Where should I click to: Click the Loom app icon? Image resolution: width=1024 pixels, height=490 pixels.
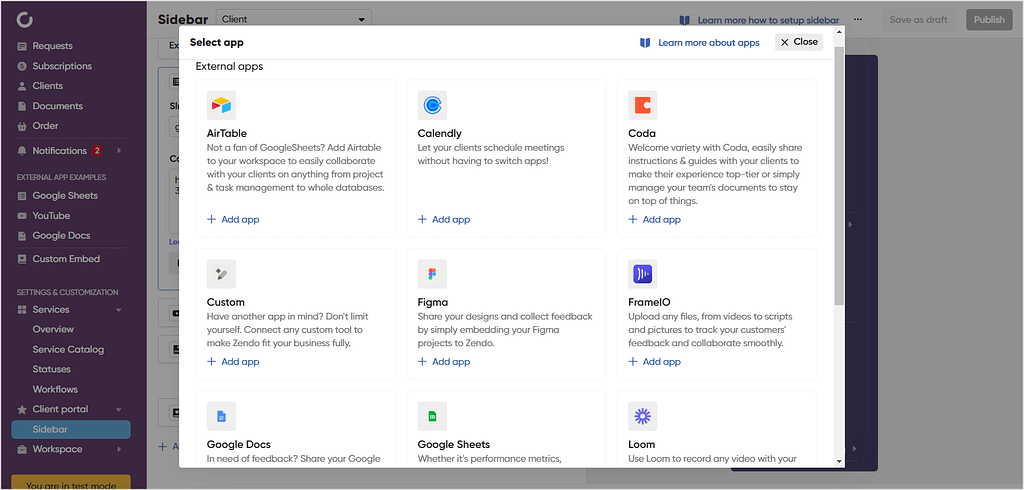(643, 416)
